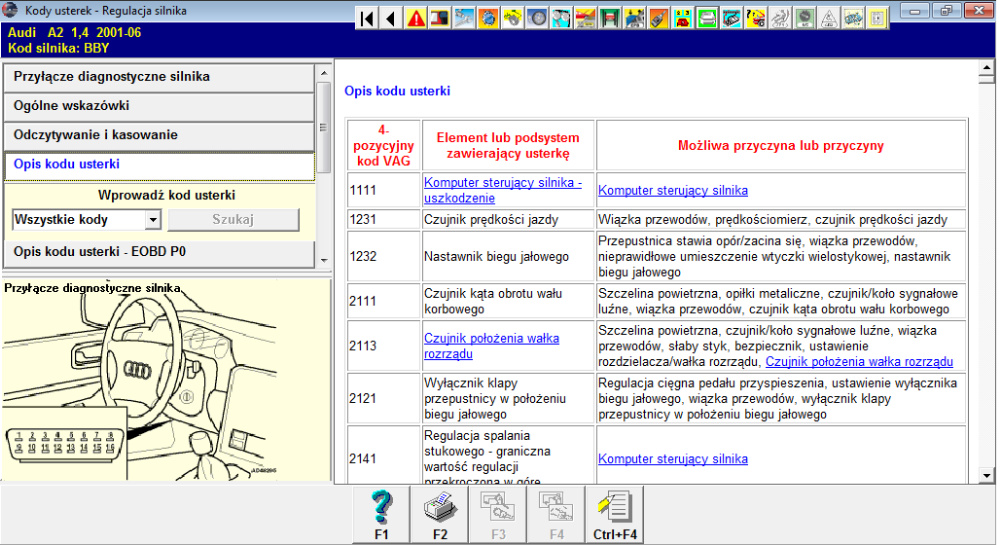Open the F1 help question mark button
The height and width of the screenshot is (545, 1000).
point(381,515)
